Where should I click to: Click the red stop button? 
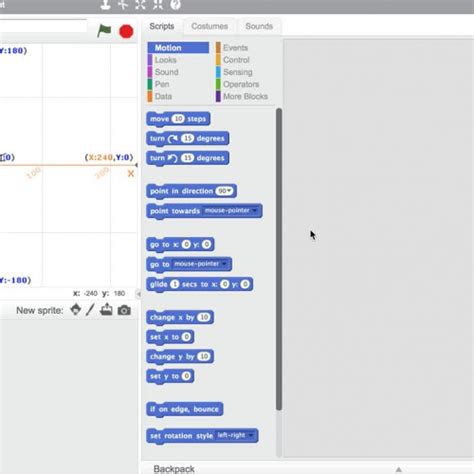126,32
